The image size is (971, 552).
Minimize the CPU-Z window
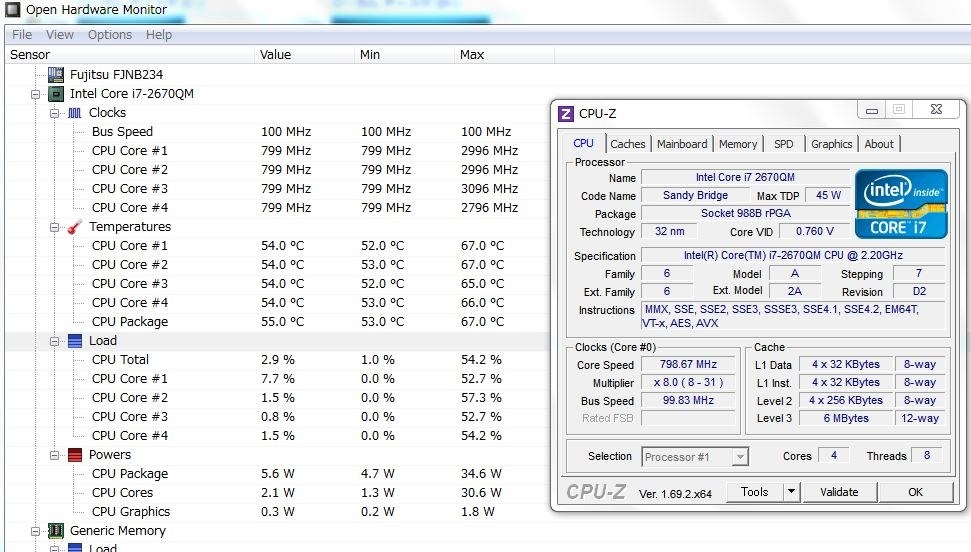pos(872,110)
